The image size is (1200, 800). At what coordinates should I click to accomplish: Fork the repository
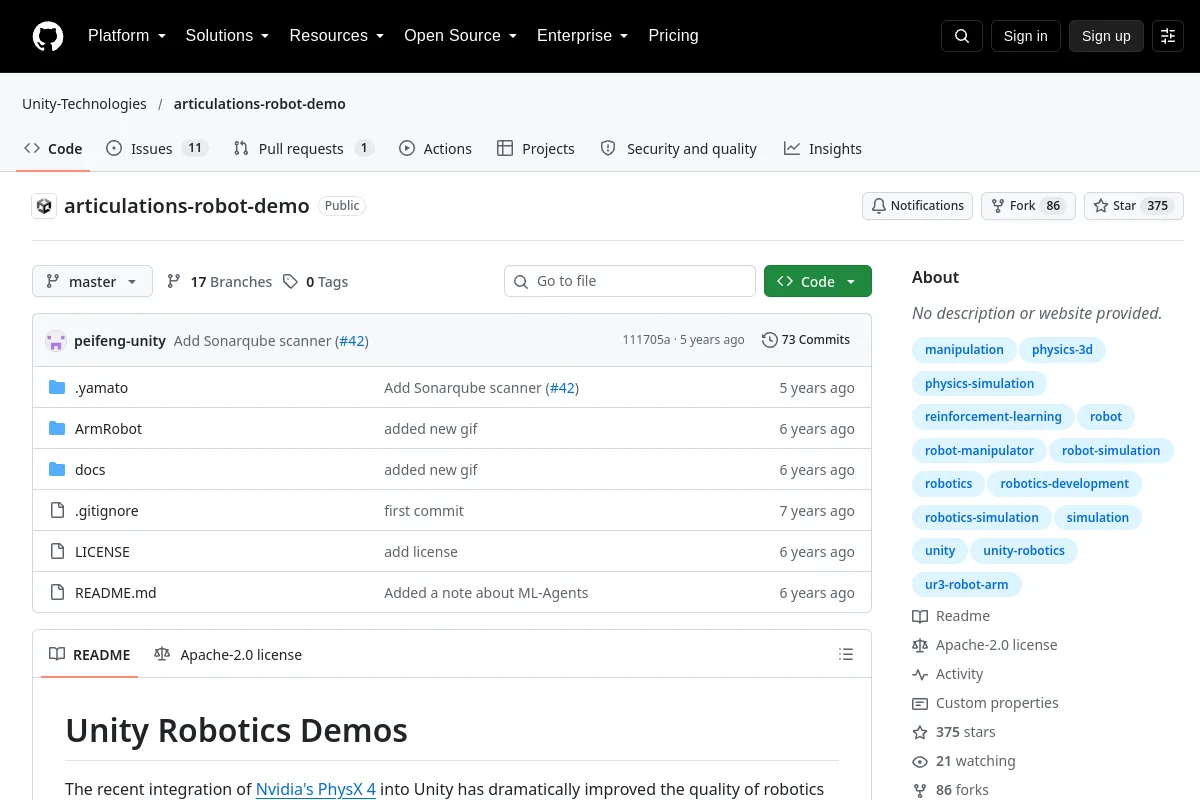pos(1028,206)
